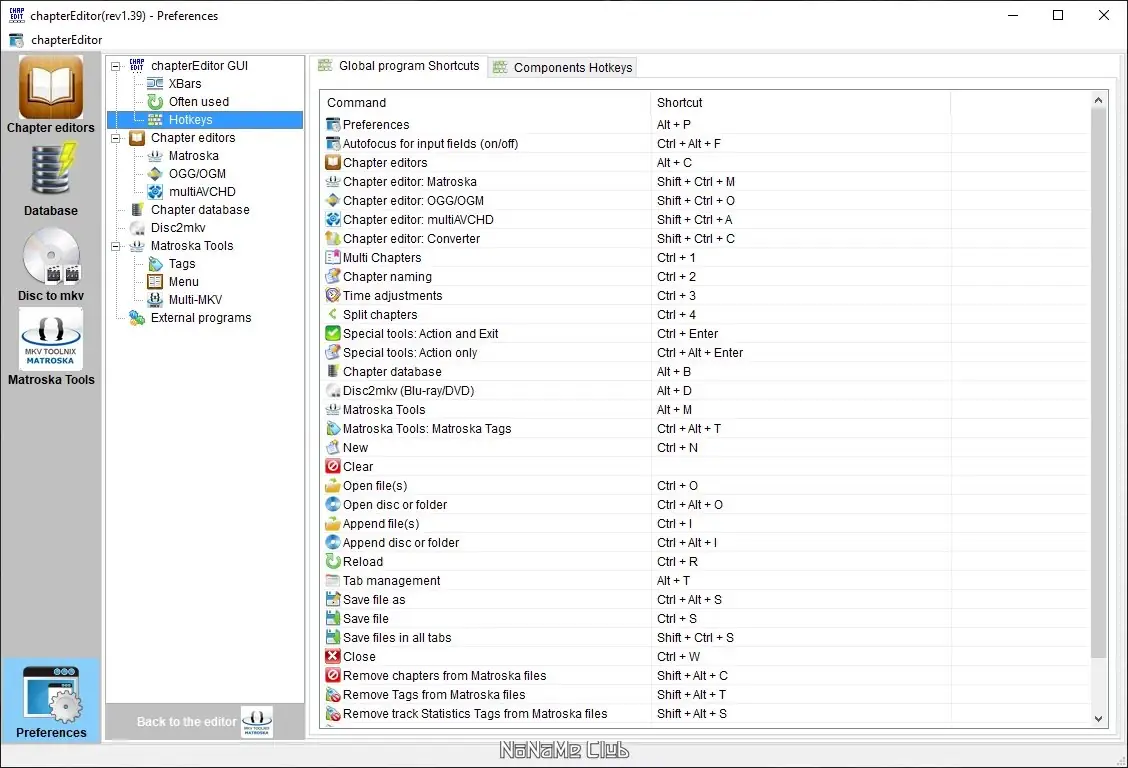Click the External programs tree icon
The image size is (1128, 768).
[137, 318]
